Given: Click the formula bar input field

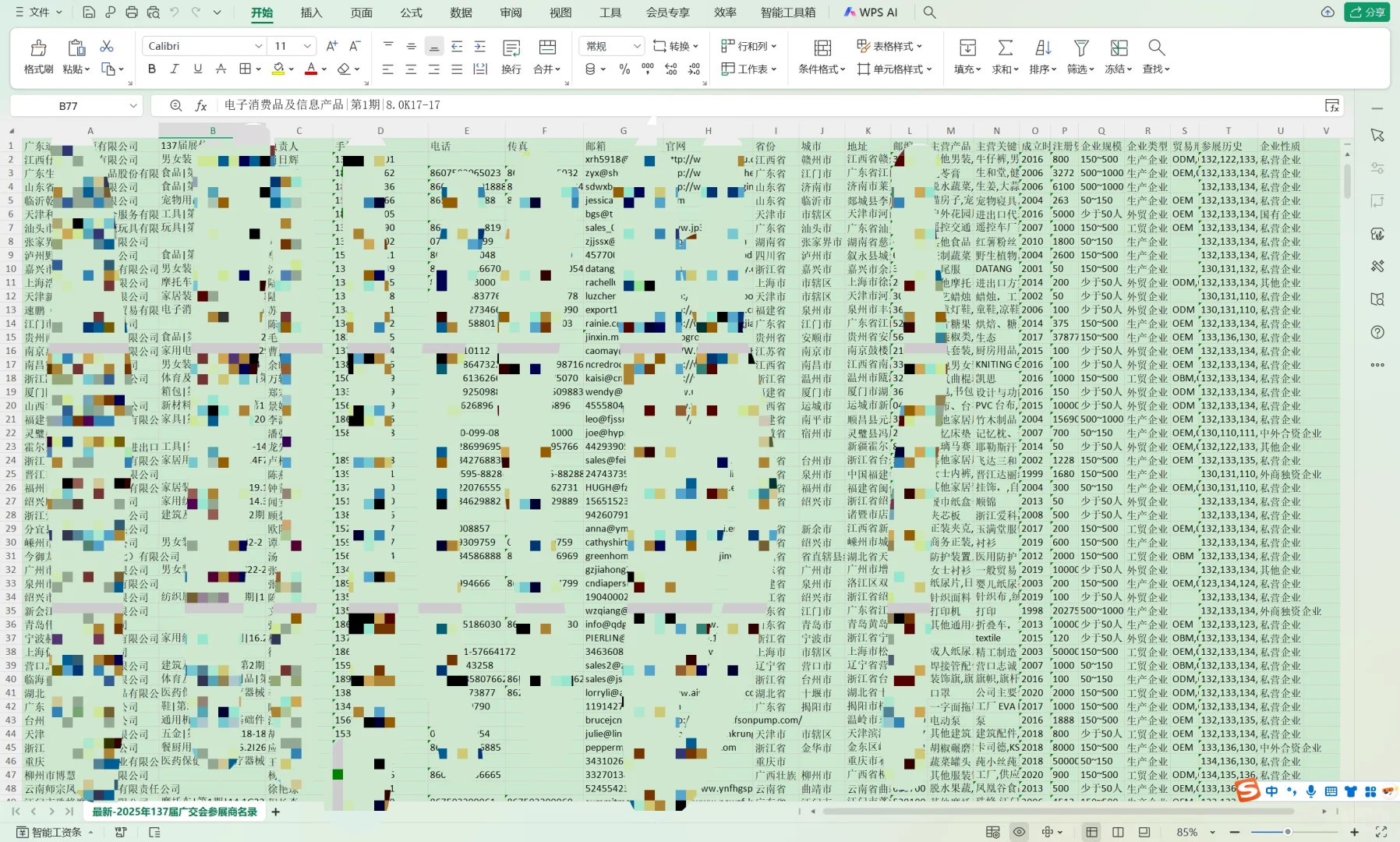Looking at the screenshot, I should [x=770, y=105].
